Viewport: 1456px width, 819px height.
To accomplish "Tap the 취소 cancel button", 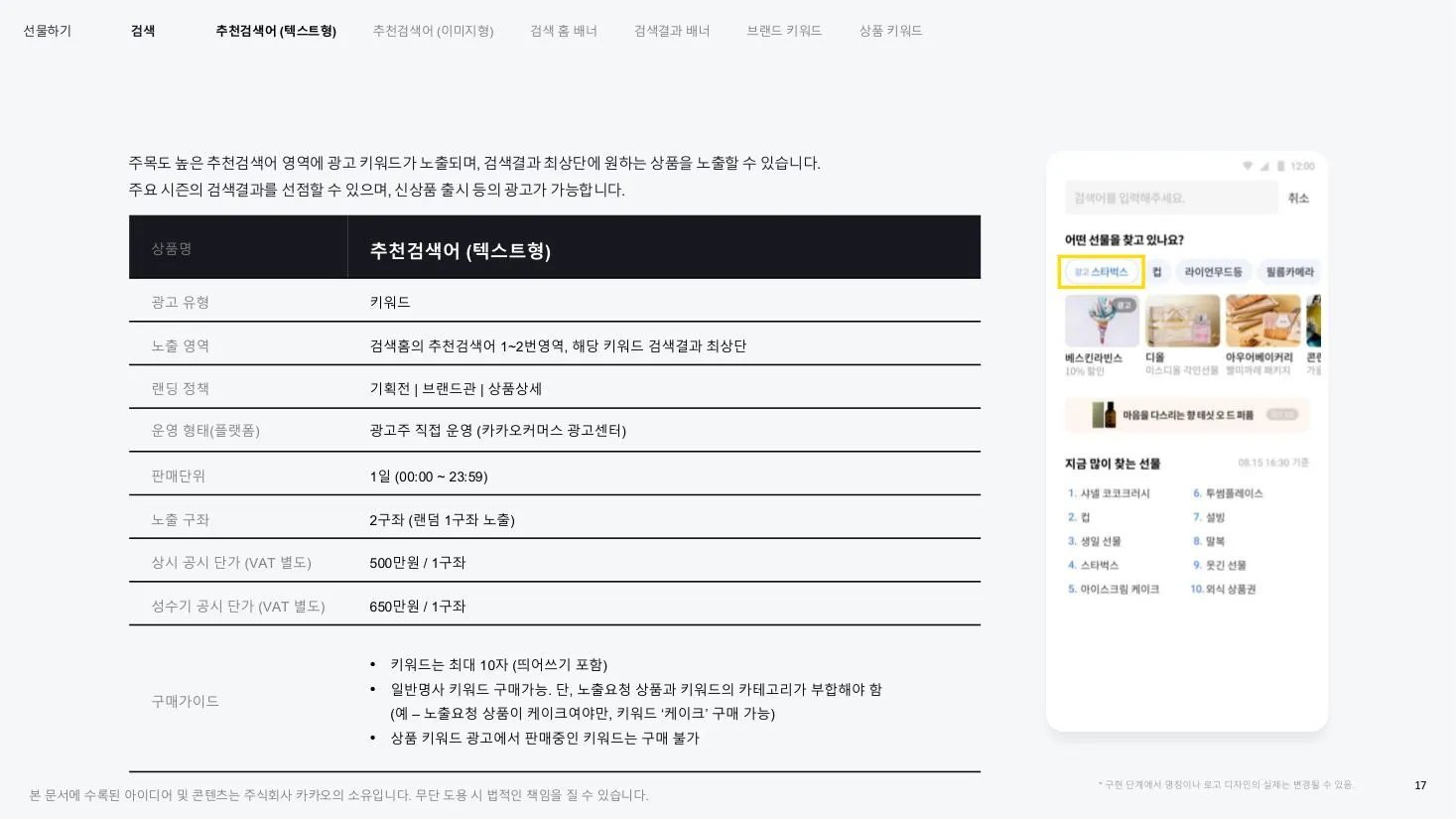I will [x=1298, y=198].
